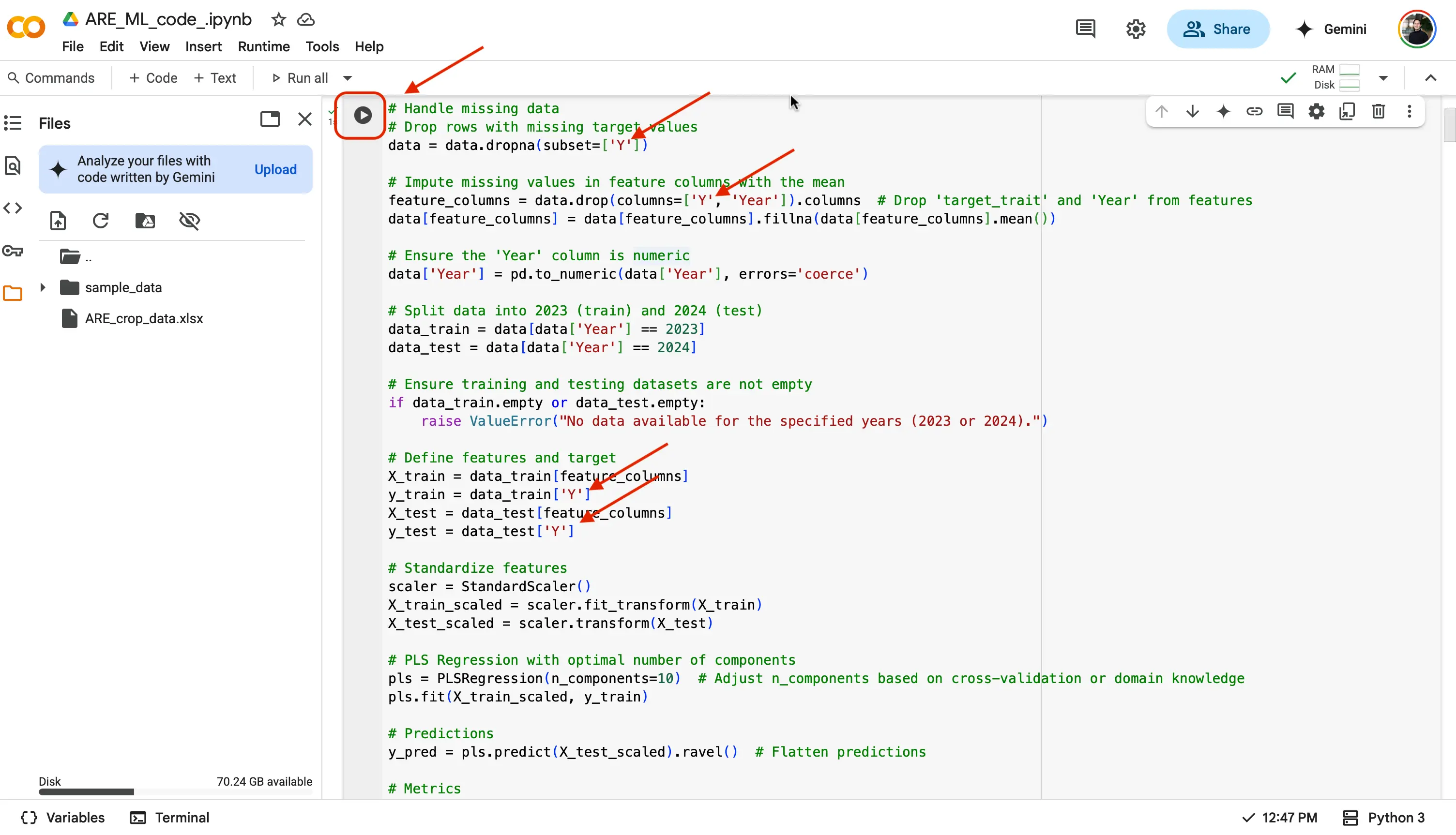The height and width of the screenshot is (835, 1456).
Task: Click the notebook vertical scrollbar
Action: pyautogui.click(x=1449, y=125)
